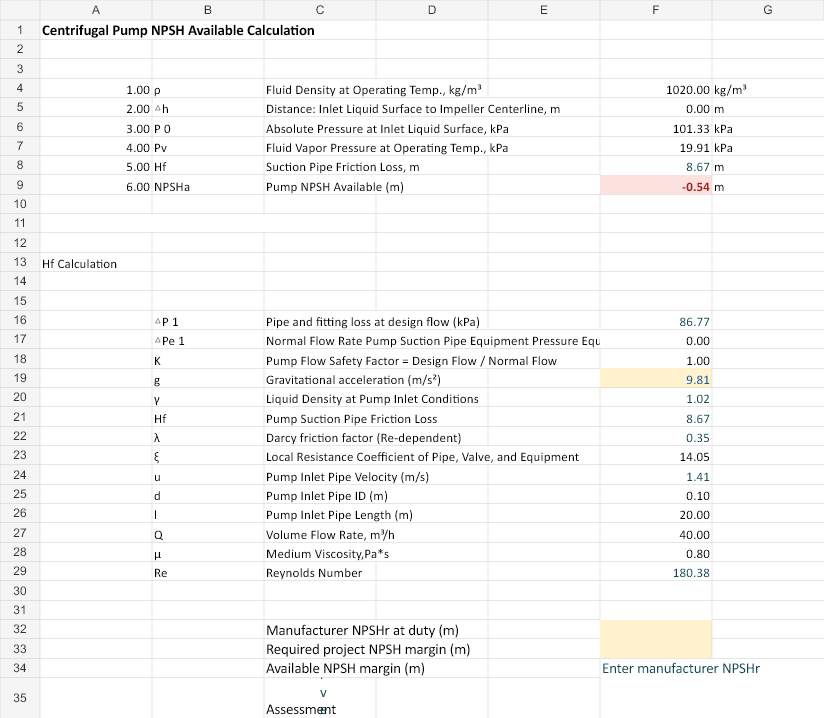The image size is (824, 718).
Task: Click the empty Manufacturer NPSHr input cell
Action: pos(656,630)
